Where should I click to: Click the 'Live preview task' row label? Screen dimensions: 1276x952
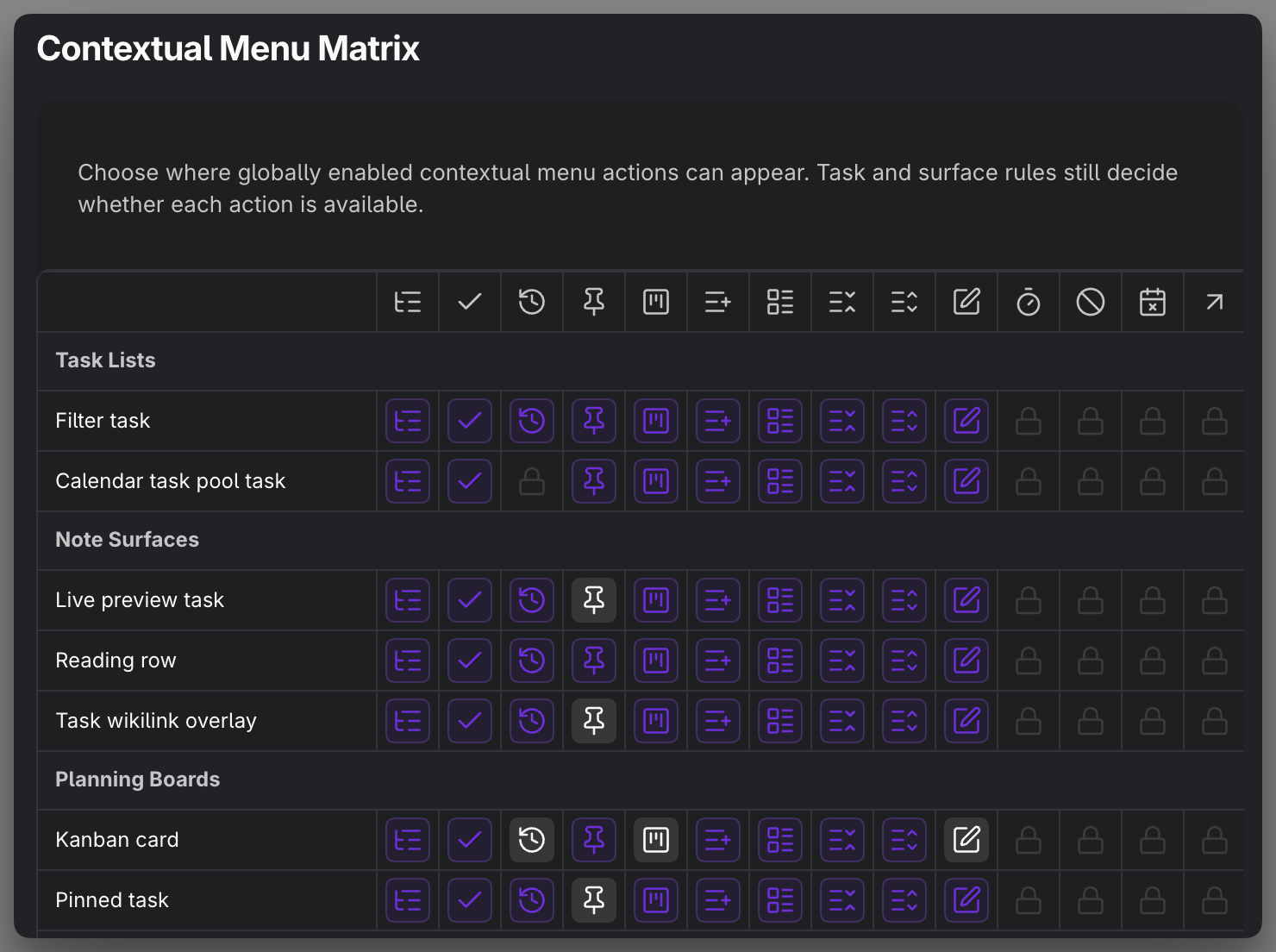tap(140, 600)
